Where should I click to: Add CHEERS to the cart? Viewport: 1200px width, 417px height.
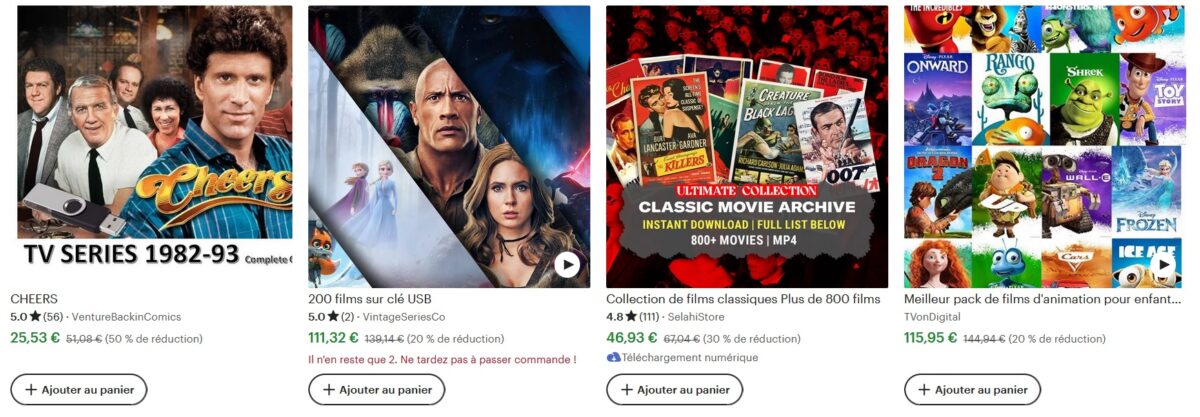pos(79,390)
